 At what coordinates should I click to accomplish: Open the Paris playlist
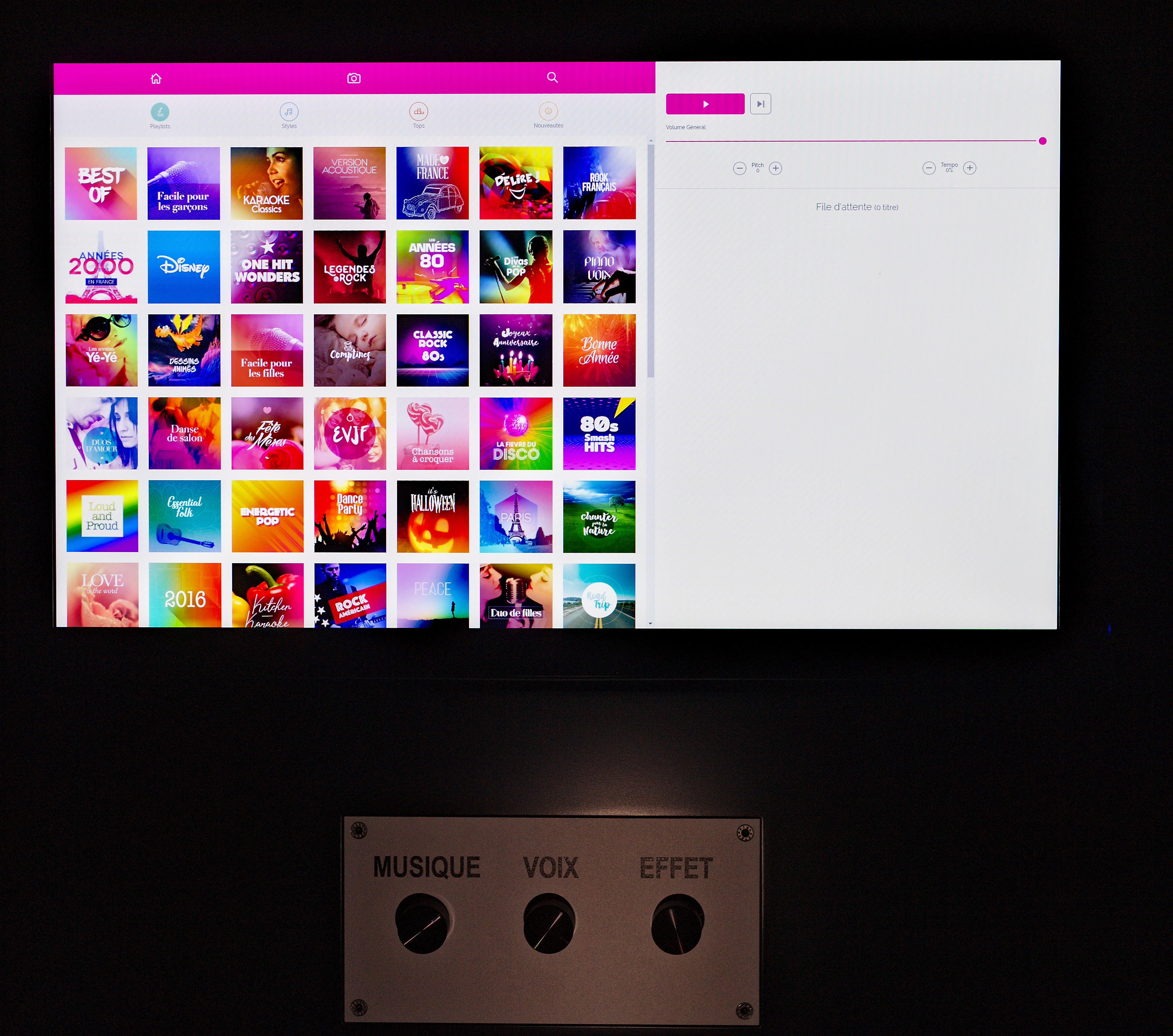[516, 517]
